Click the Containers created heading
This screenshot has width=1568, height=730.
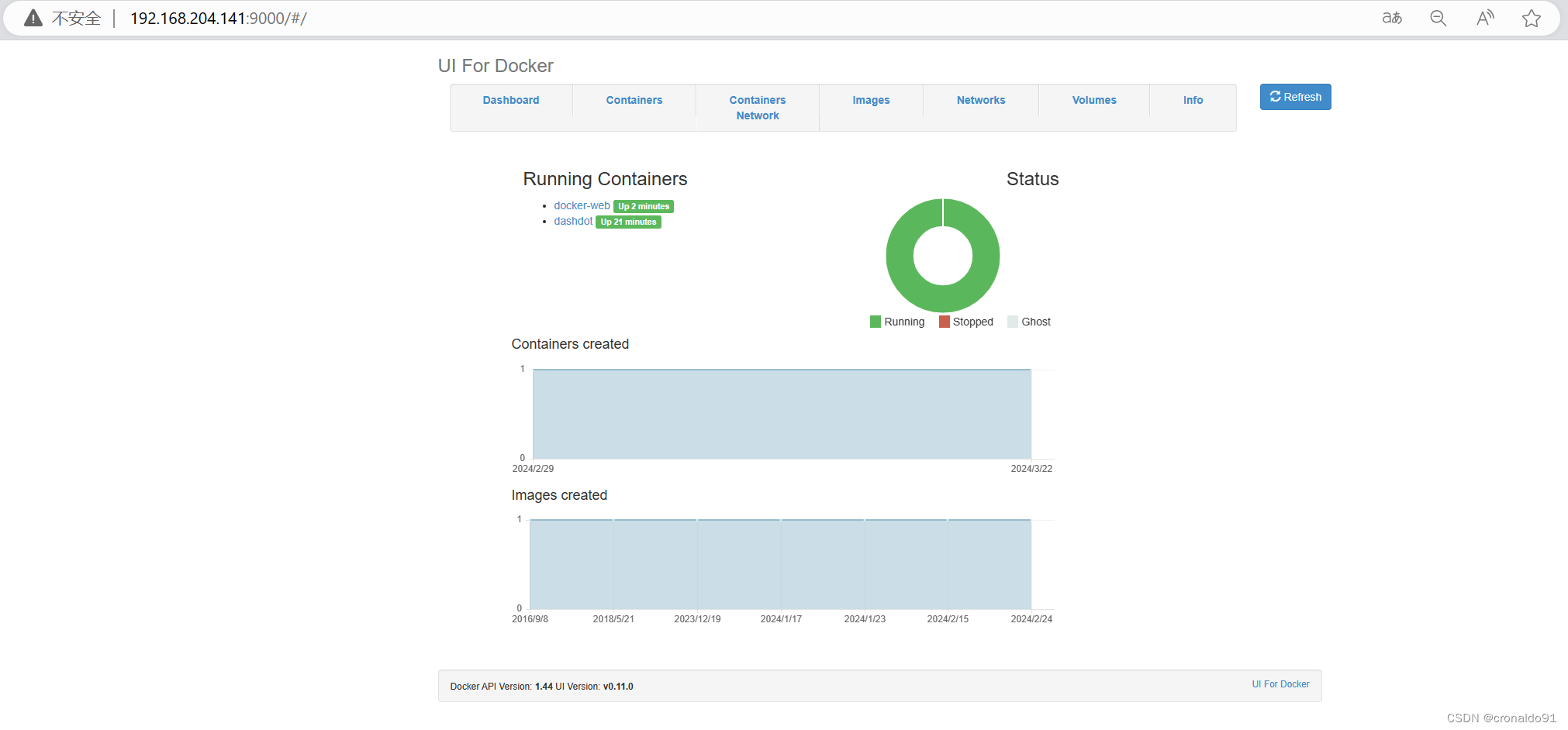570,344
